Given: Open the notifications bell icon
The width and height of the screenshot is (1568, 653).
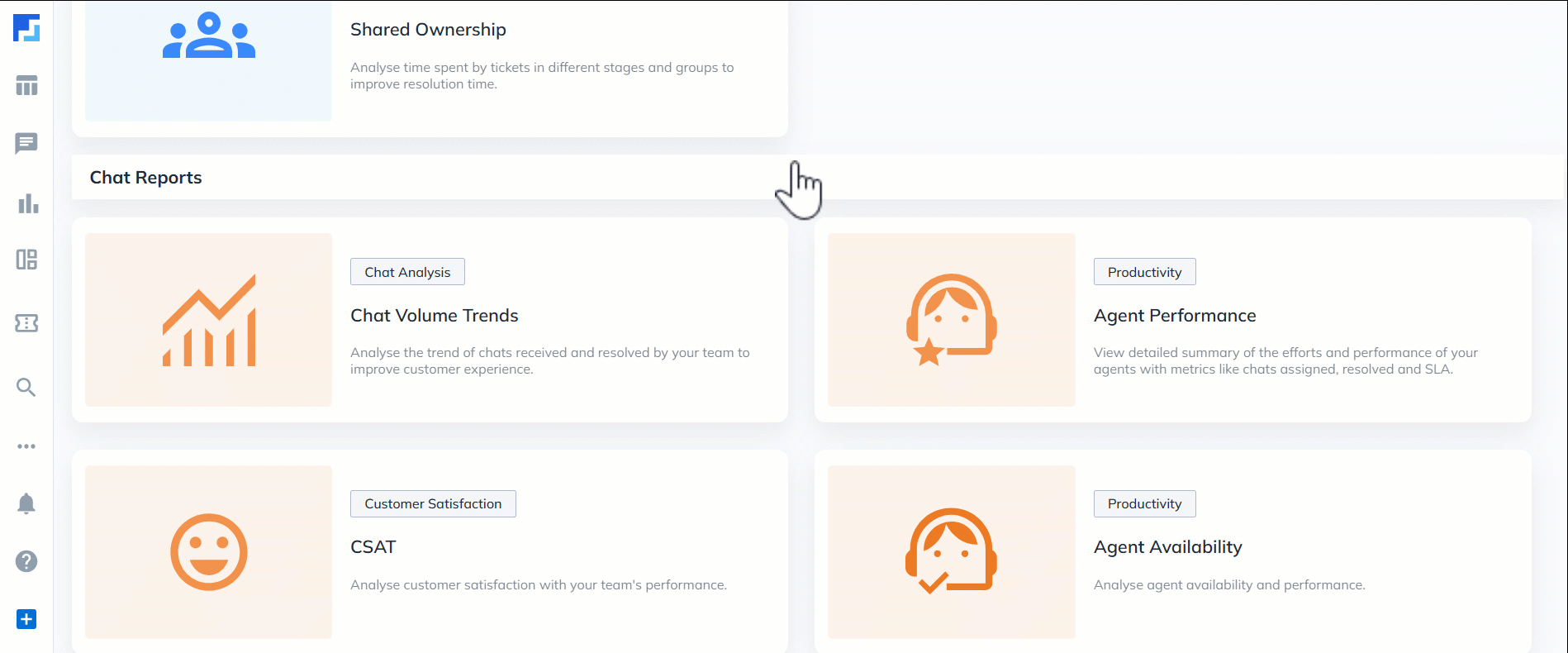Looking at the screenshot, I should (26, 503).
